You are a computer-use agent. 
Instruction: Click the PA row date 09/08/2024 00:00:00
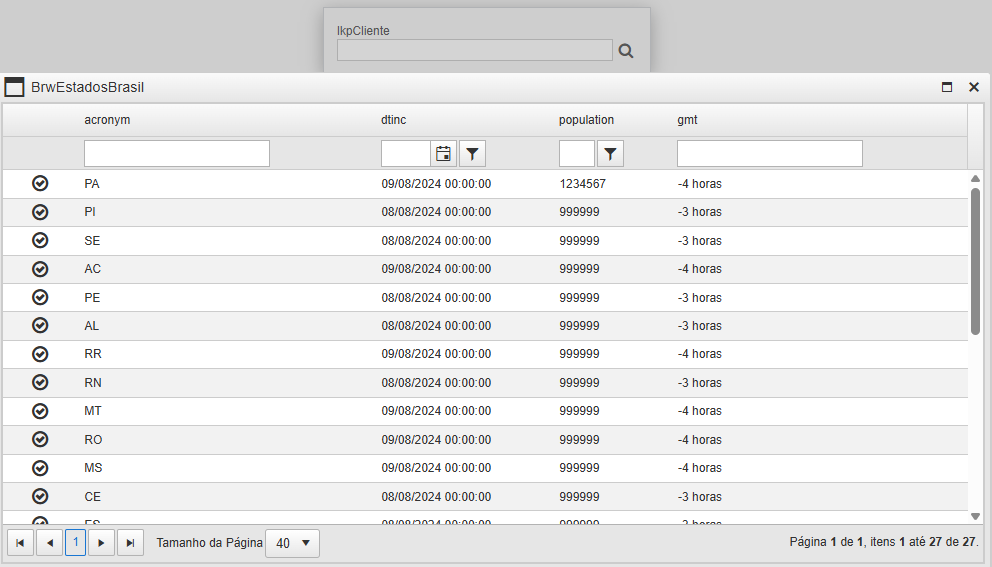(436, 184)
